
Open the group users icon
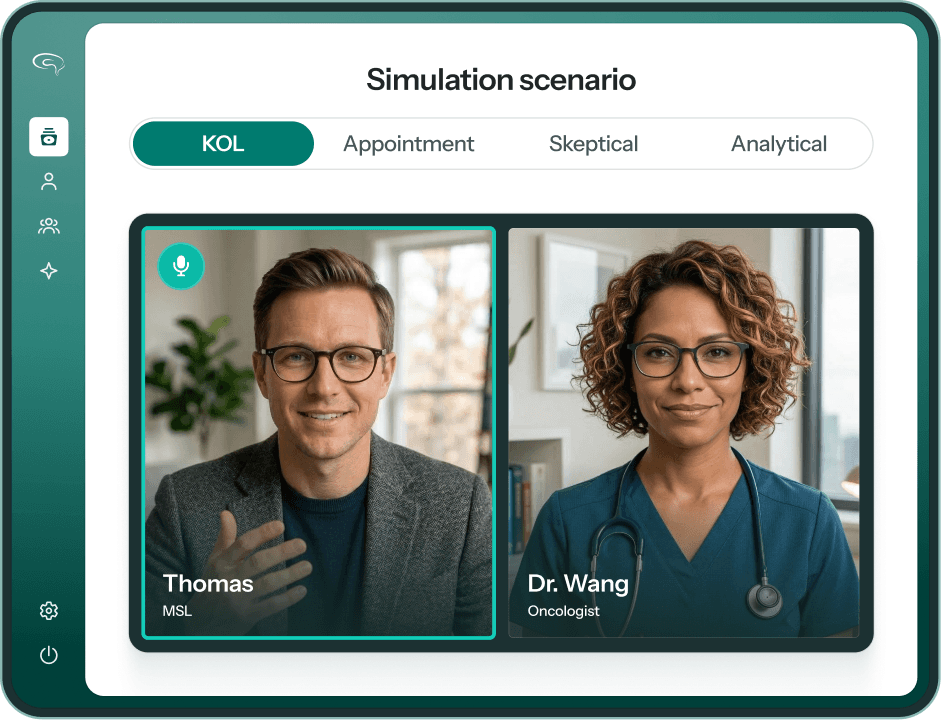click(49, 226)
